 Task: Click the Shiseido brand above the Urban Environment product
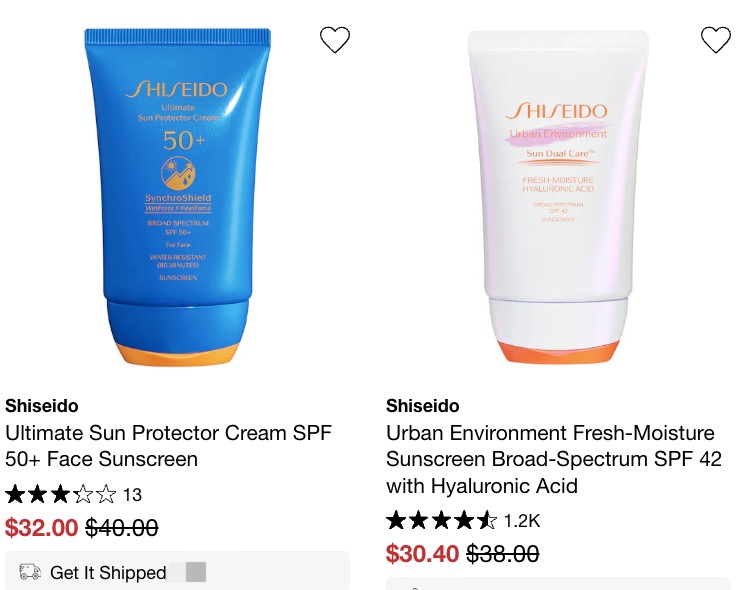423,406
